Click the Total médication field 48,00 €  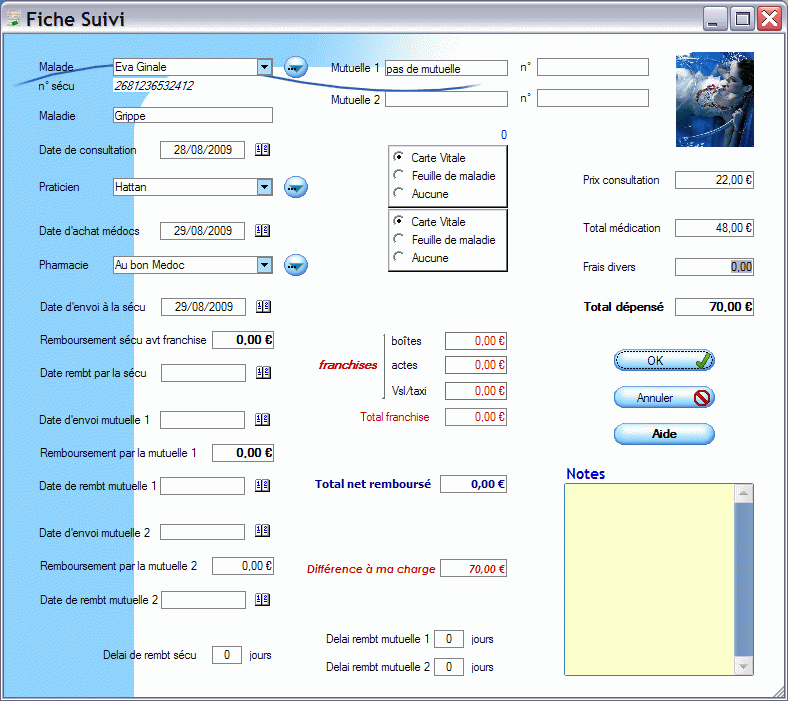pyautogui.click(x=714, y=228)
